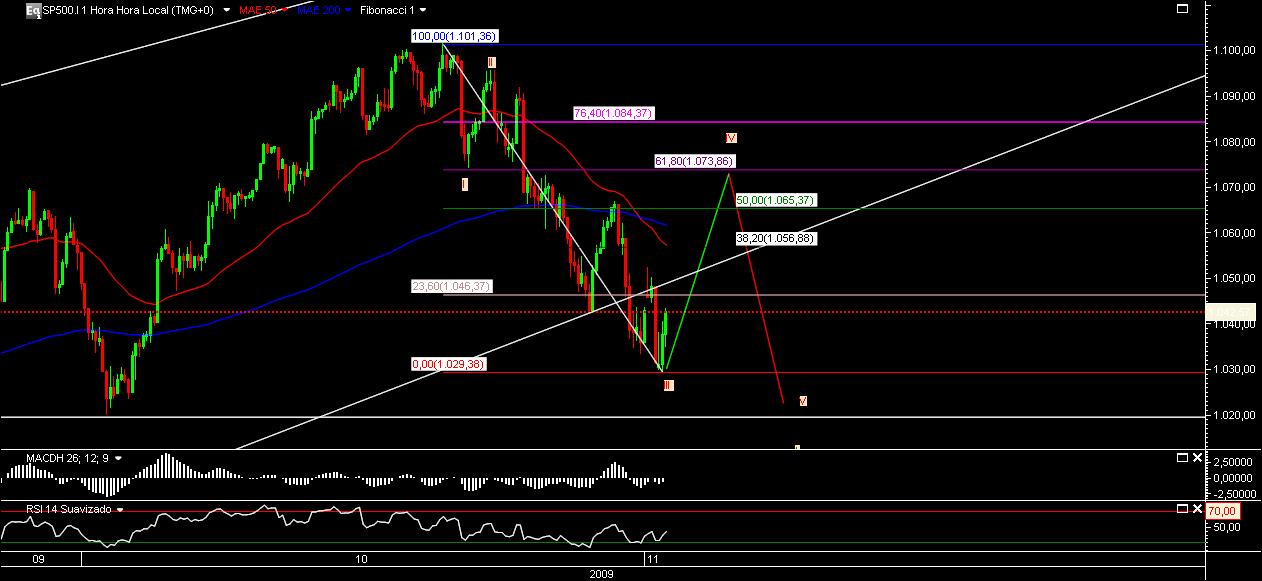This screenshot has height=581, width=1262.
Task: Open the Fibonacci 1 dropdown menu
Action: pyautogui.click(x=424, y=10)
